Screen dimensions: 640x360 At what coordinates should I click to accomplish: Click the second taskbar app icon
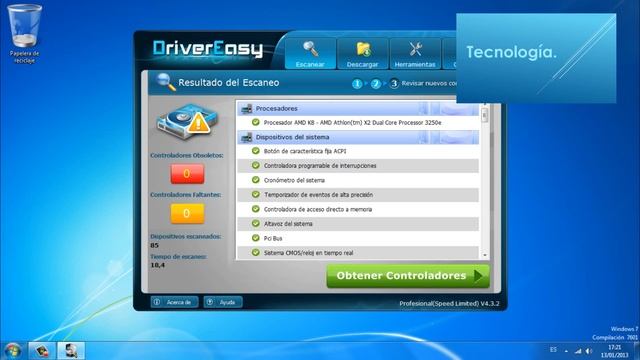[71, 351]
